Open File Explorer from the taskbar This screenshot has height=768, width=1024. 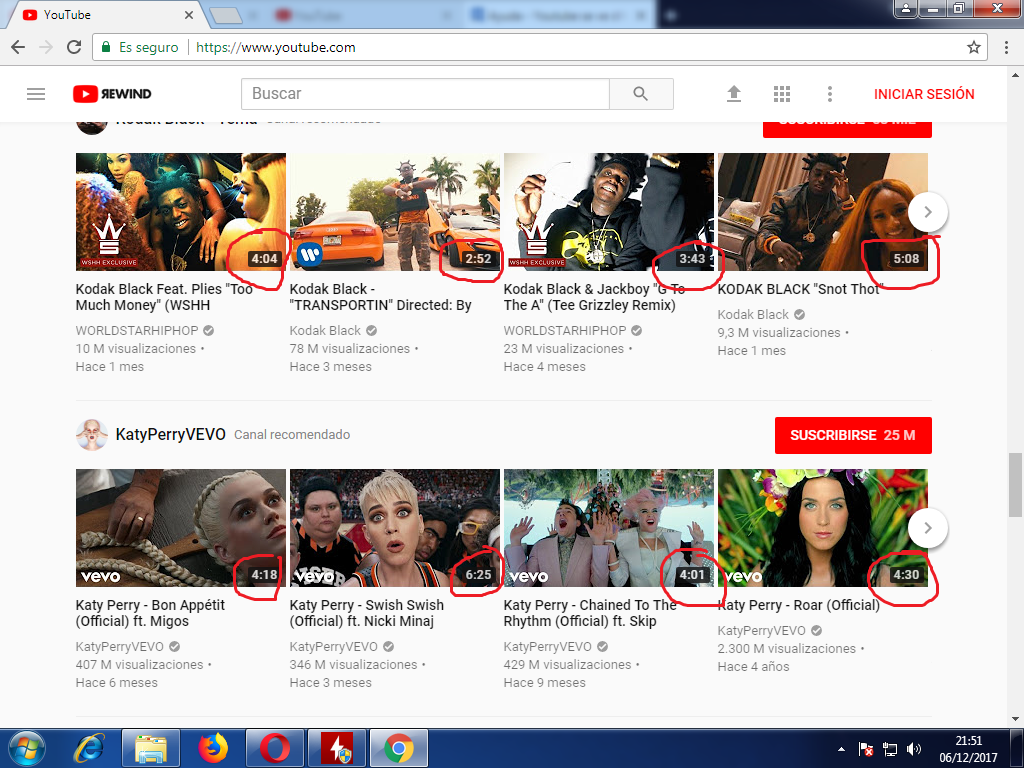pyautogui.click(x=150, y=748)
